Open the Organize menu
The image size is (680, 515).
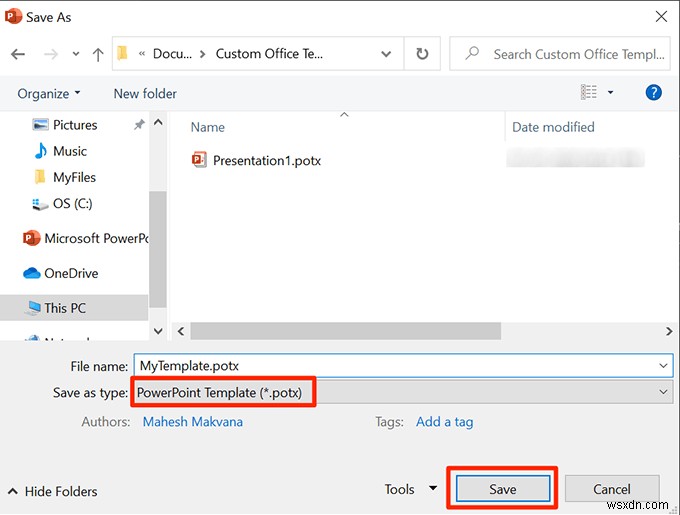49,93
